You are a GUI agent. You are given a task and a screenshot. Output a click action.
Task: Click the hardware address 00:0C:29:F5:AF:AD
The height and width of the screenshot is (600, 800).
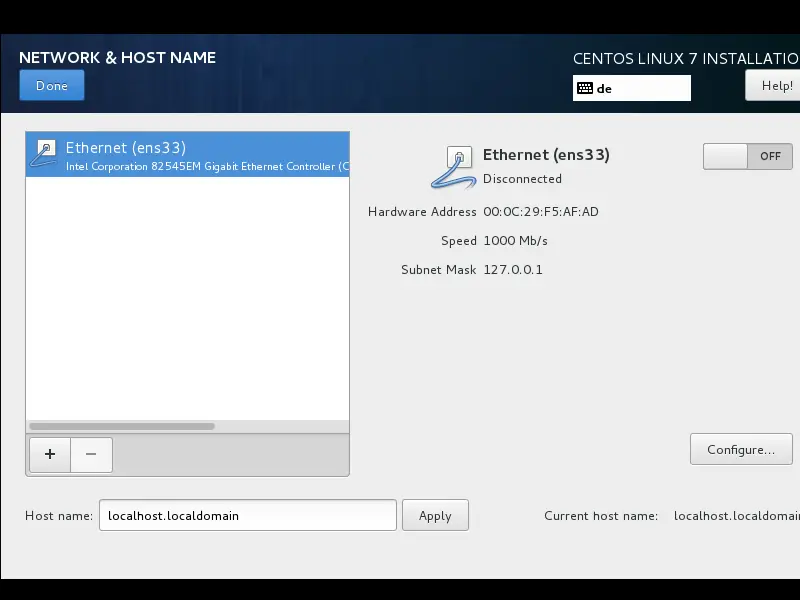(541, 212)
